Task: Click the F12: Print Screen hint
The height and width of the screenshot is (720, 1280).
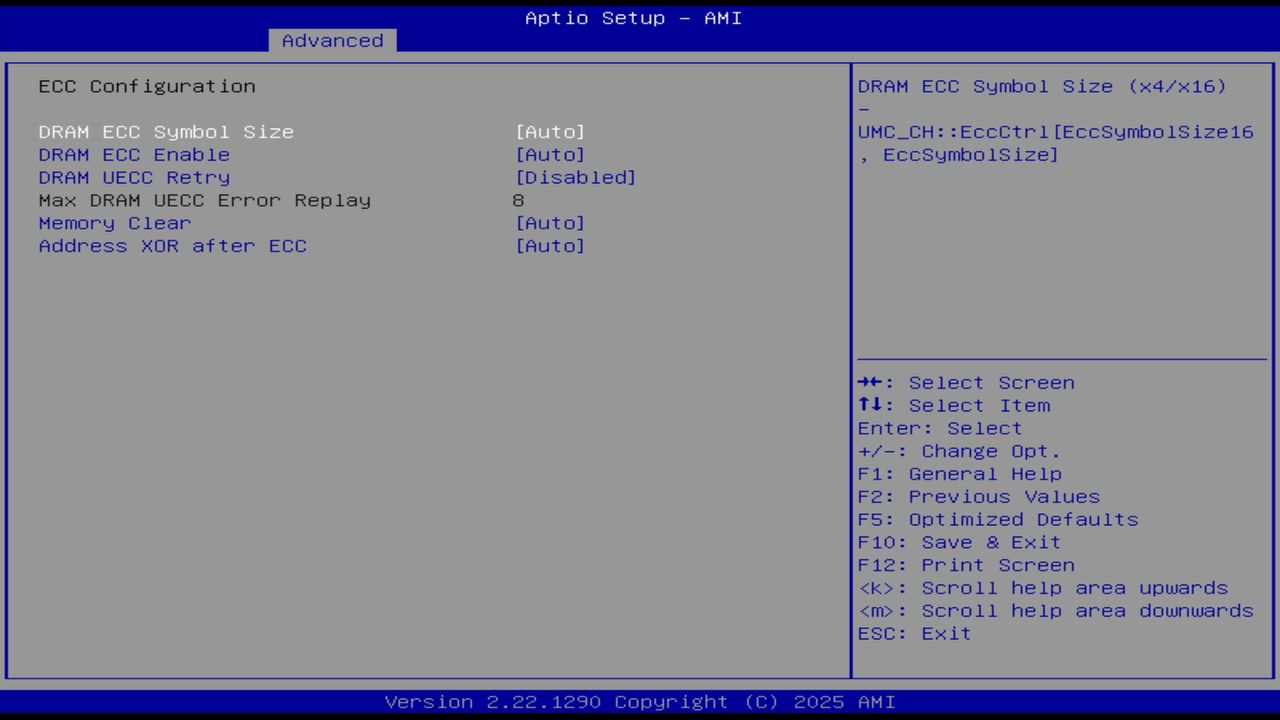Action: 966,565
